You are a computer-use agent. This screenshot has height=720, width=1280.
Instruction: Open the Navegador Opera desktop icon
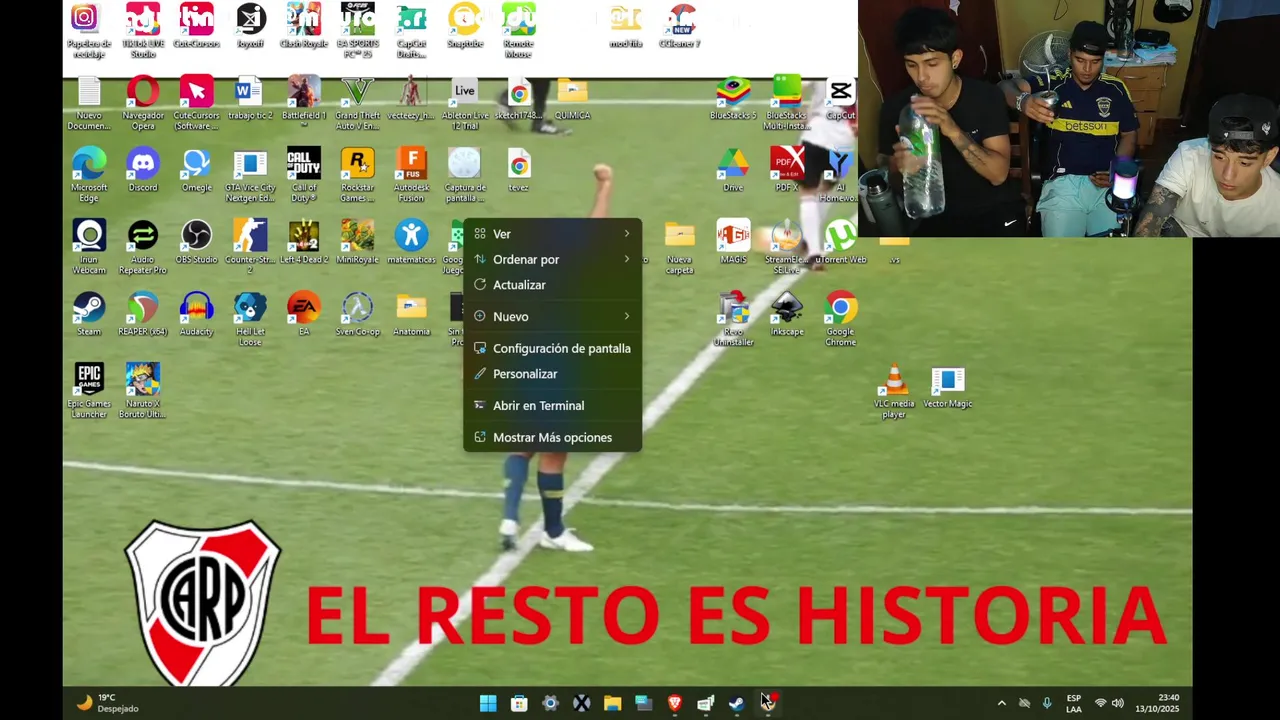[143, 102]
